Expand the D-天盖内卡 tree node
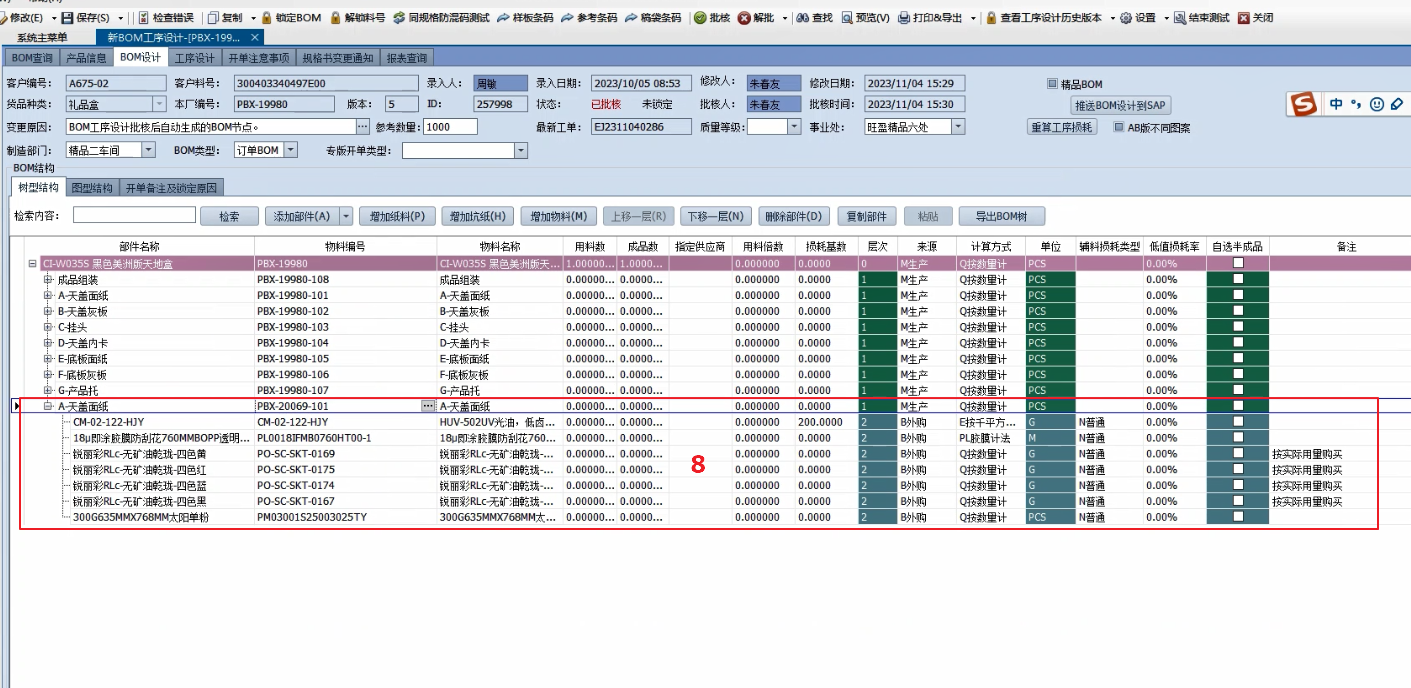This screenshot has height=688, width=1411. click(48, 343)
